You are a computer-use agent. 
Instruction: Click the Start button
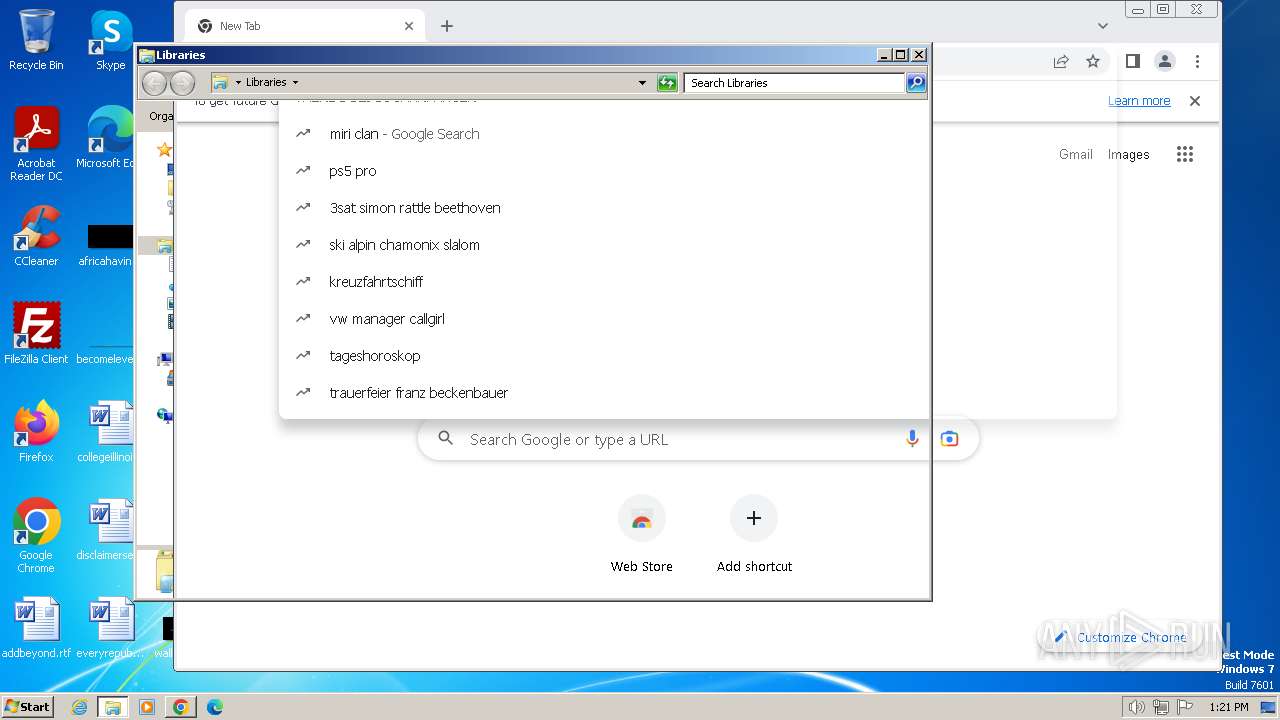[28, 707]
